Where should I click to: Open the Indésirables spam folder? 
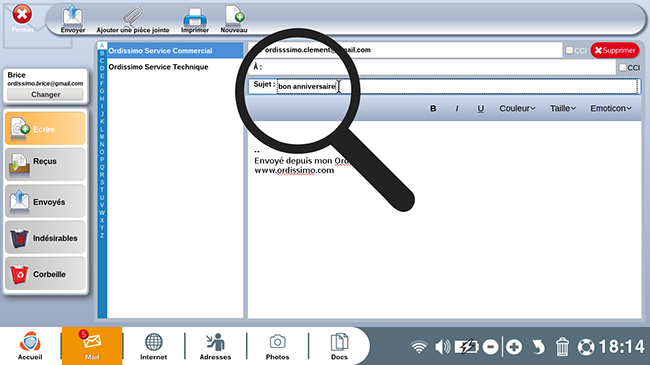click(45, 237)
